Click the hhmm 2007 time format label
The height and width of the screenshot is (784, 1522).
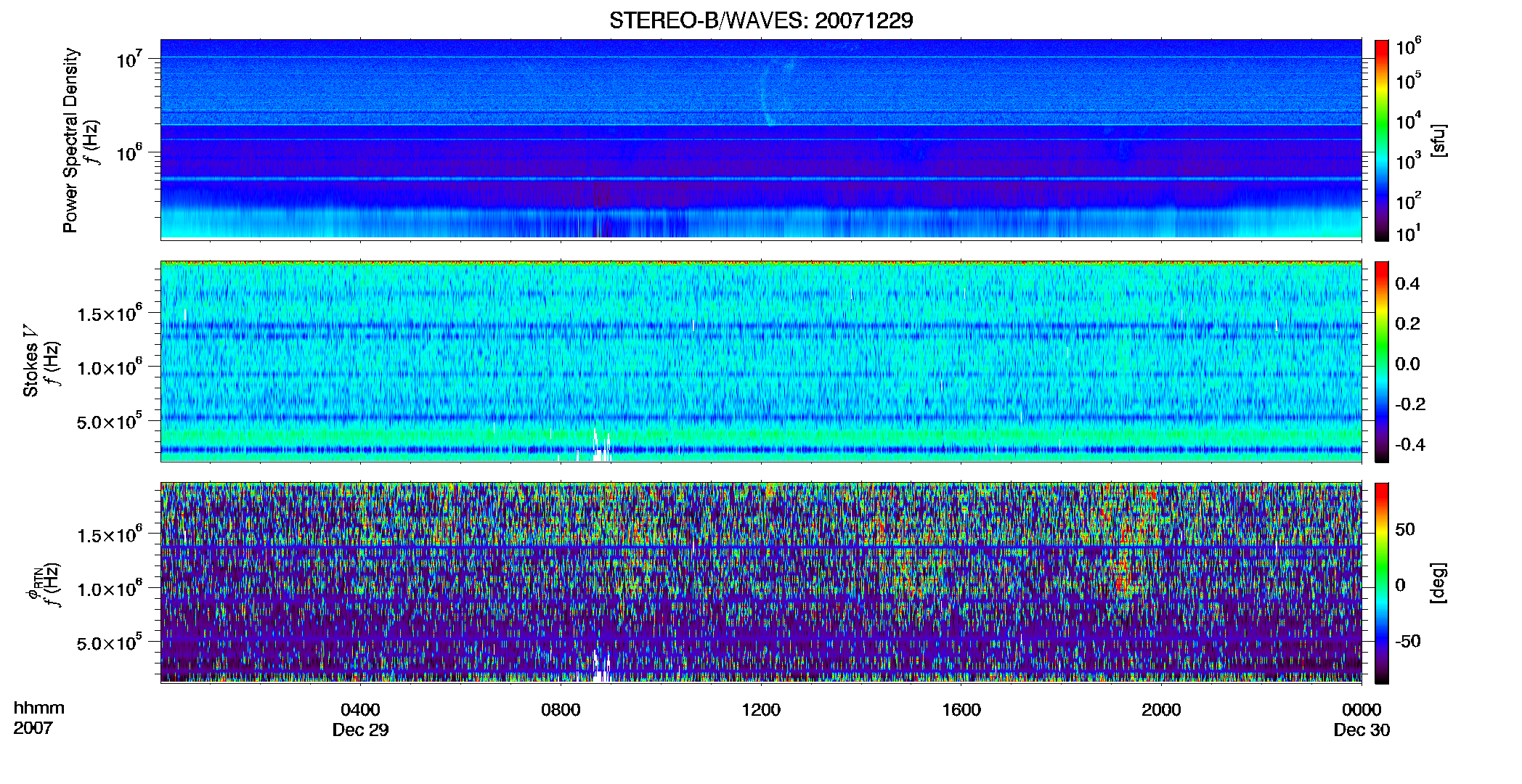tap(38, 718)
